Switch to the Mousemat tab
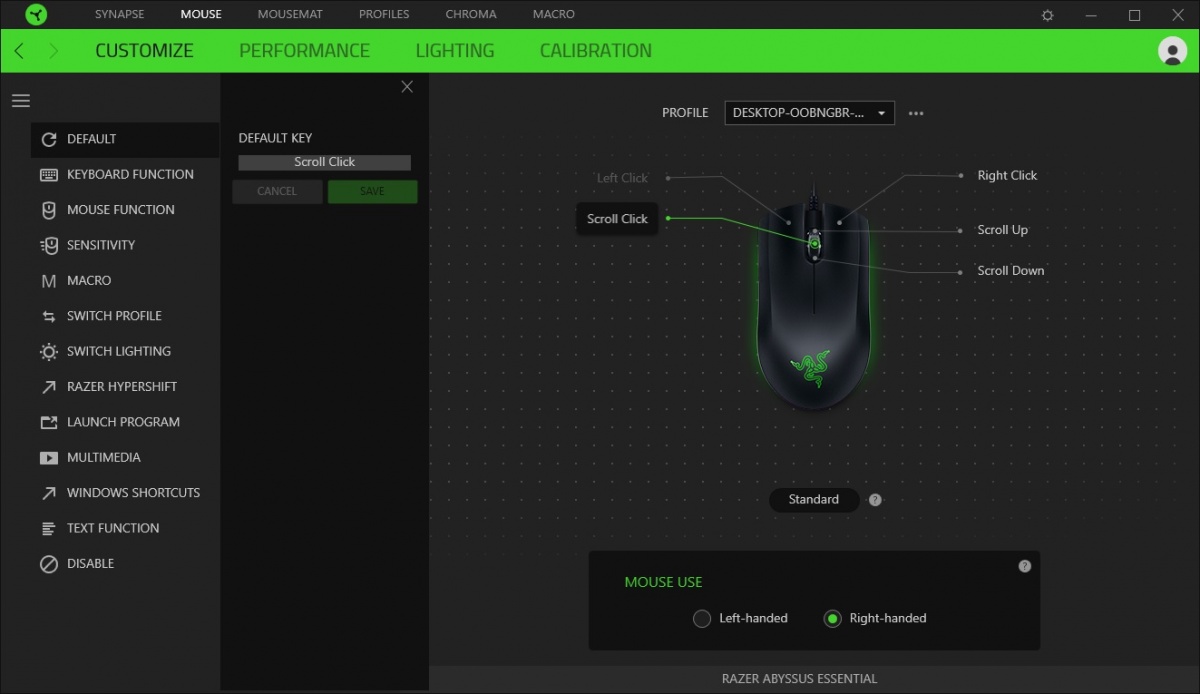1200x694 pixels. [290, 15]
